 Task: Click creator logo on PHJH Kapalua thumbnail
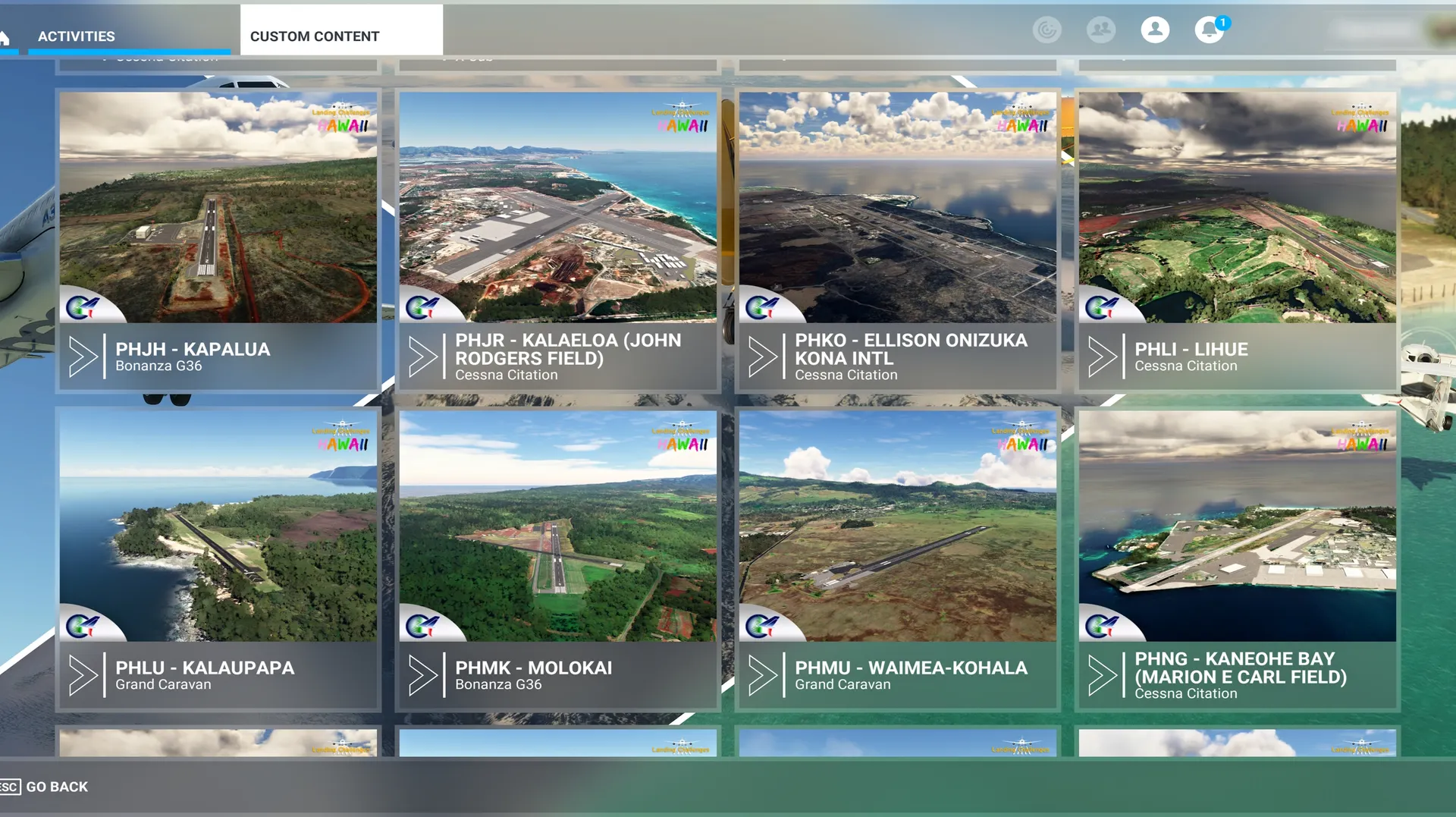click(x=83, y=307)
